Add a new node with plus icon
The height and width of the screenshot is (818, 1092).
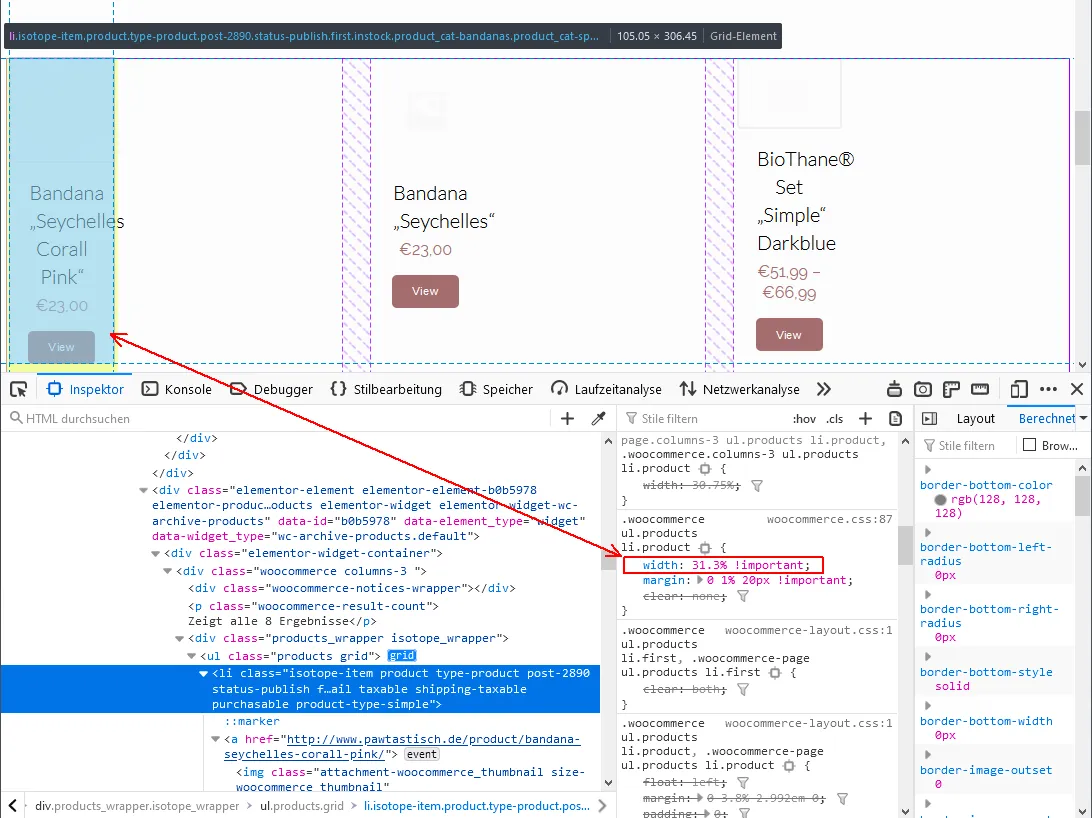click(567, 418)
